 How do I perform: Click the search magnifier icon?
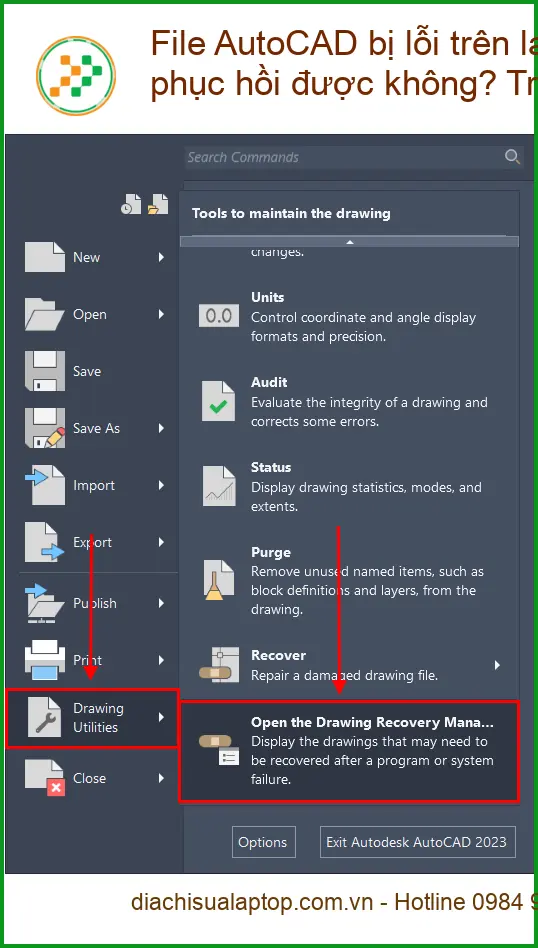coord(512,157)
